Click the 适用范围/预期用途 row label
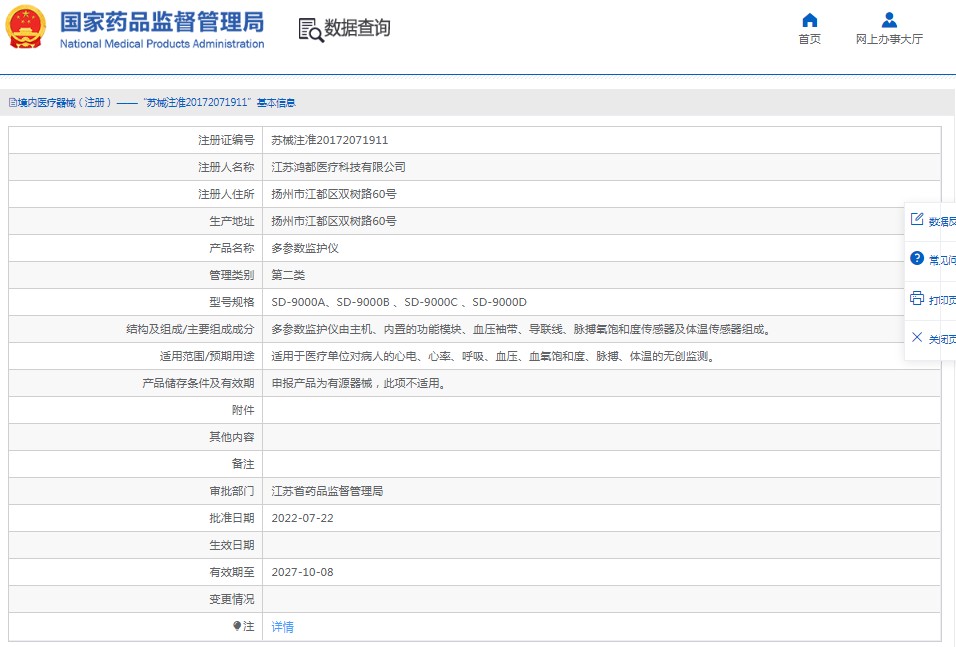The height and width of the screenshot is (647, 956). (x=207, y=356)
